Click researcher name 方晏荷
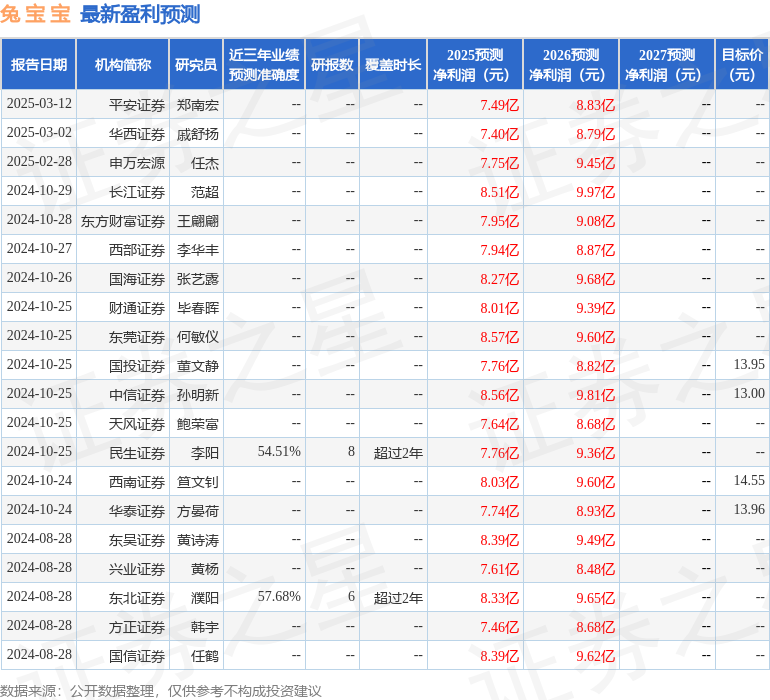 point(197,511)
